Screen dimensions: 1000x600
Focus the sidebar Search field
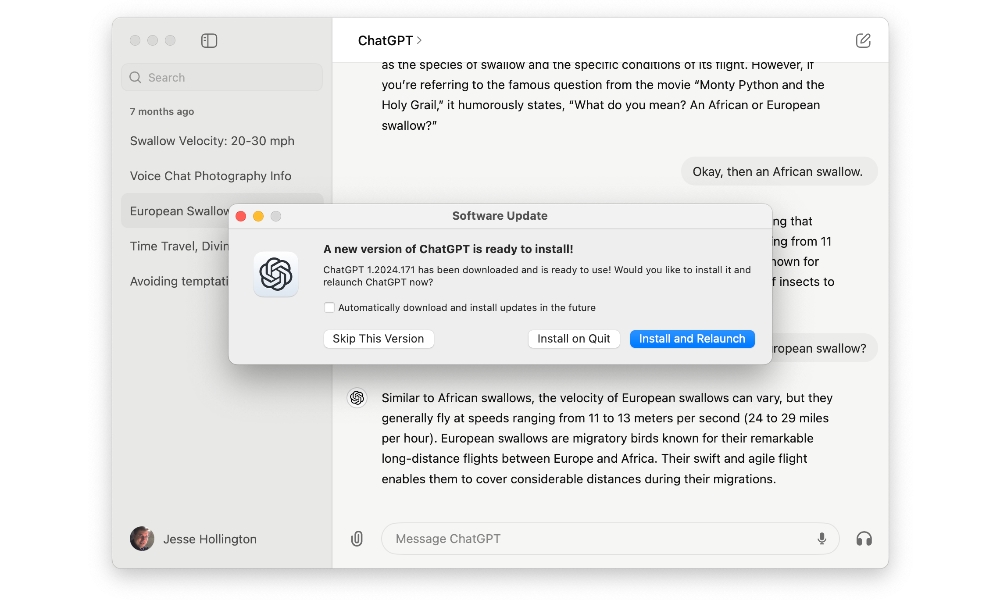point(222,77)
